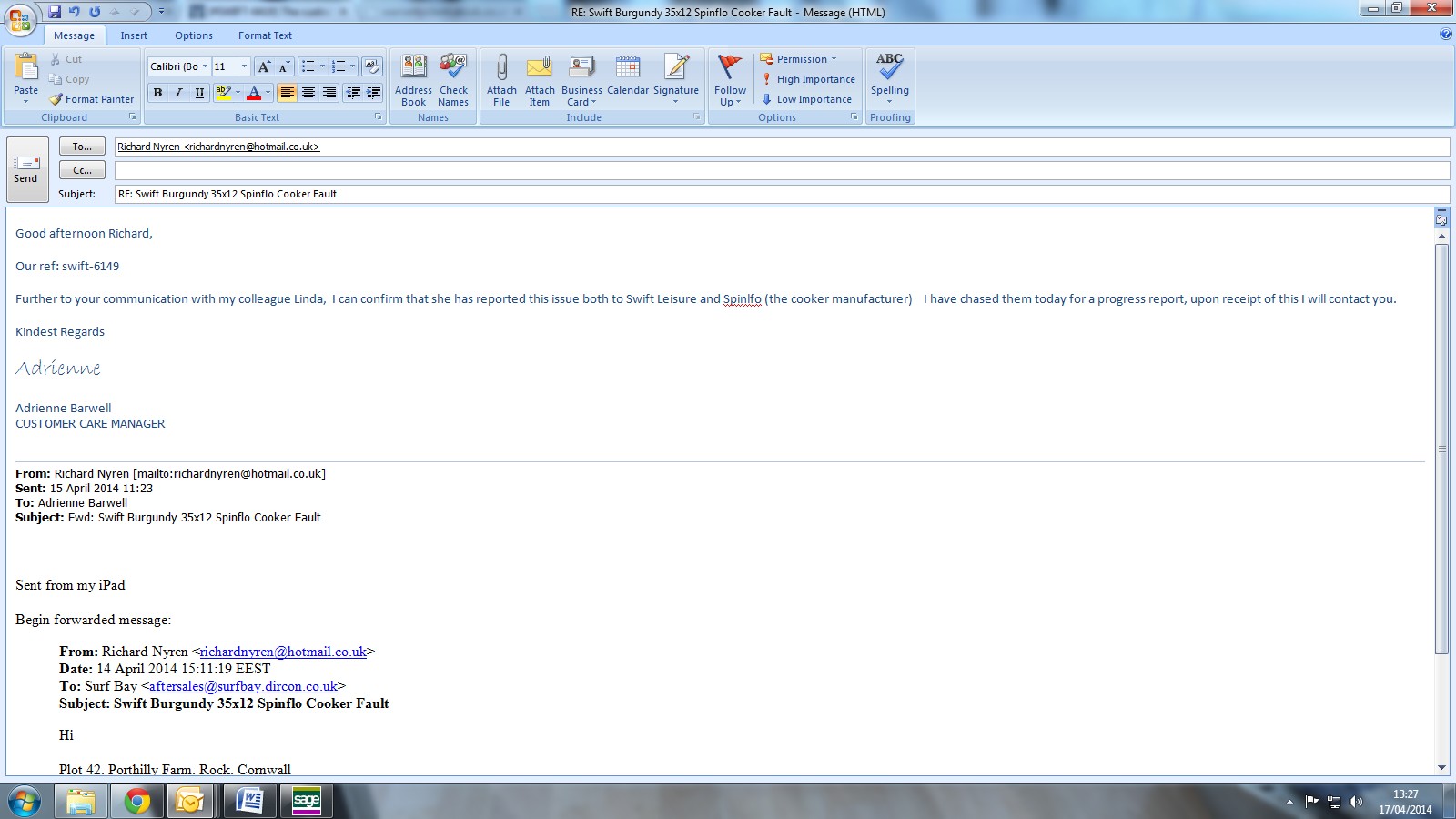1456x819 pixels.
Task: Apply the red font color
Action: coord(254,93)
